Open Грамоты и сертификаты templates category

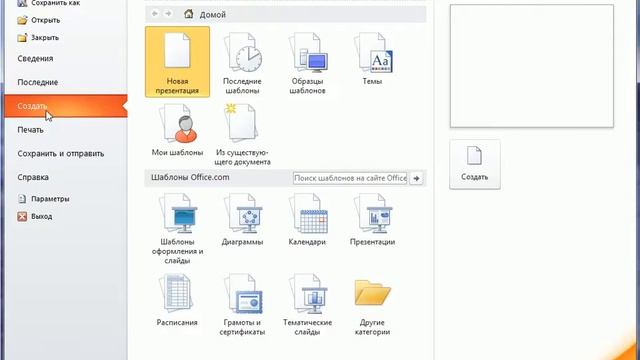(242, 304)
